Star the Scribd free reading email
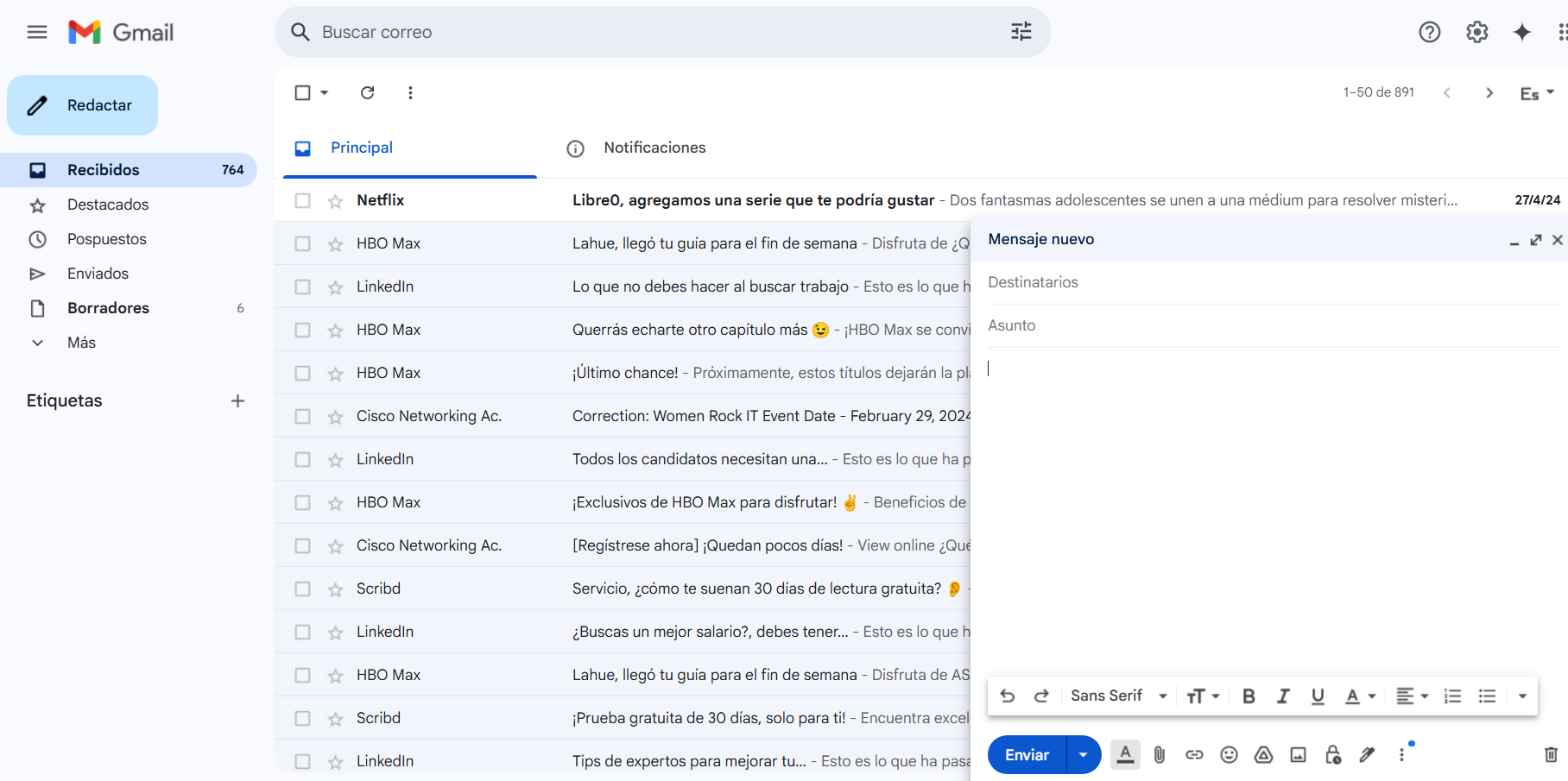The image size is (1568, 781). coord(335,589)
